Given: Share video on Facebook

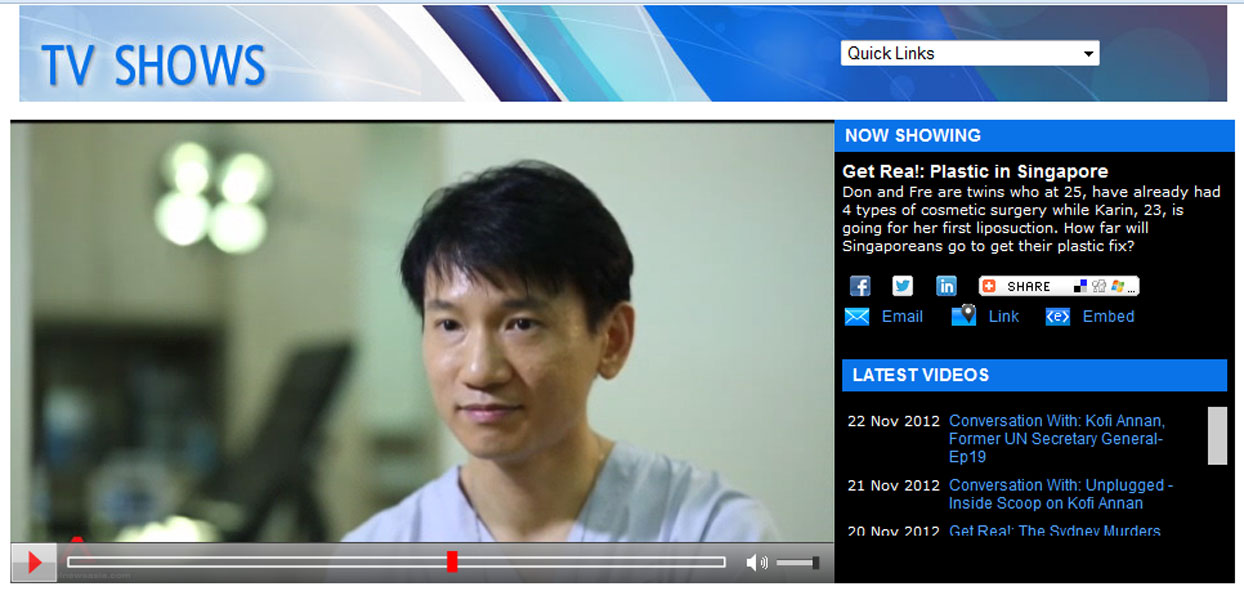Looking at the screenshot, I should tap(860, 286).
